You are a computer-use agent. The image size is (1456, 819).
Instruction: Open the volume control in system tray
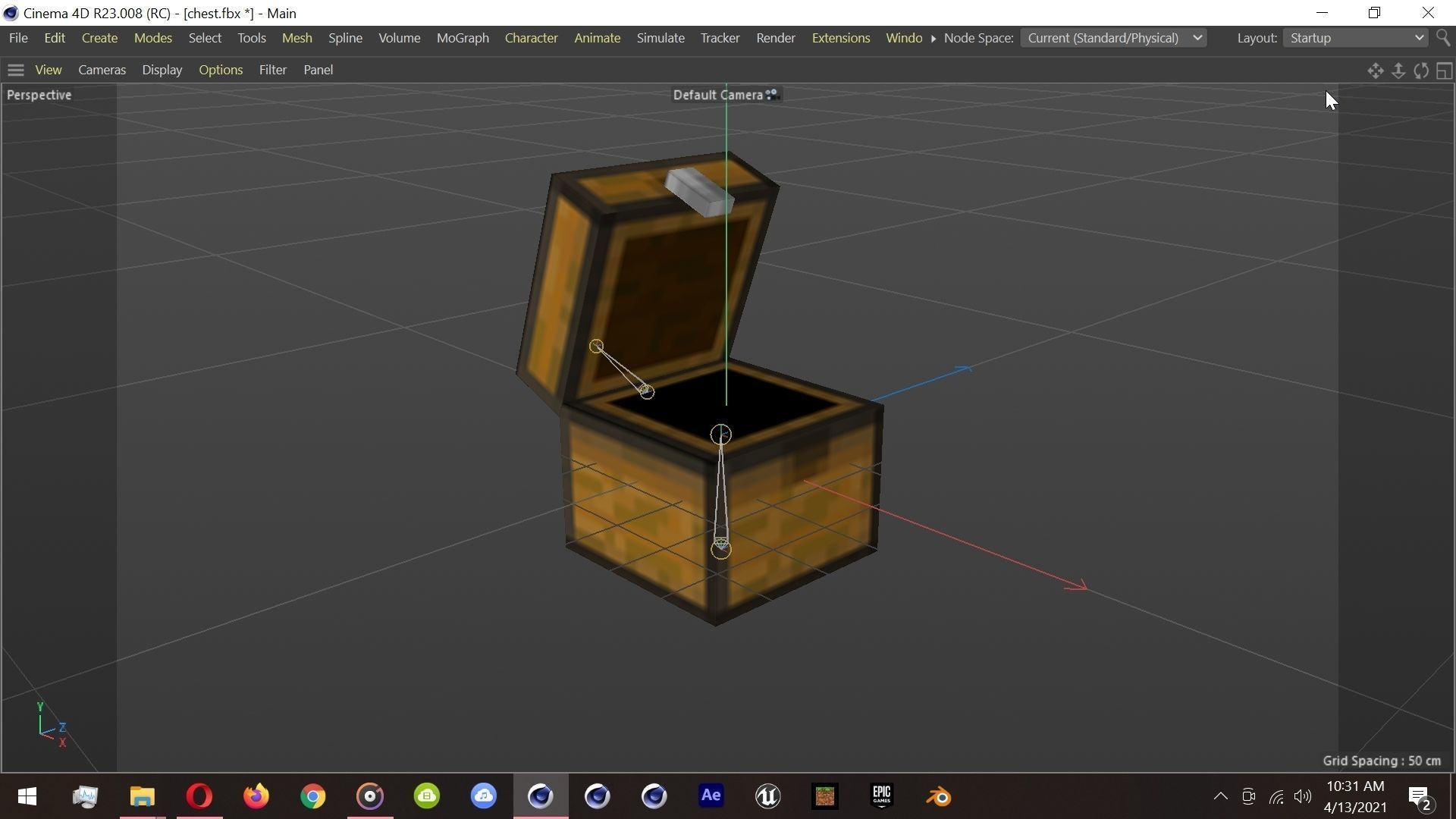(x=1303, y=796)
